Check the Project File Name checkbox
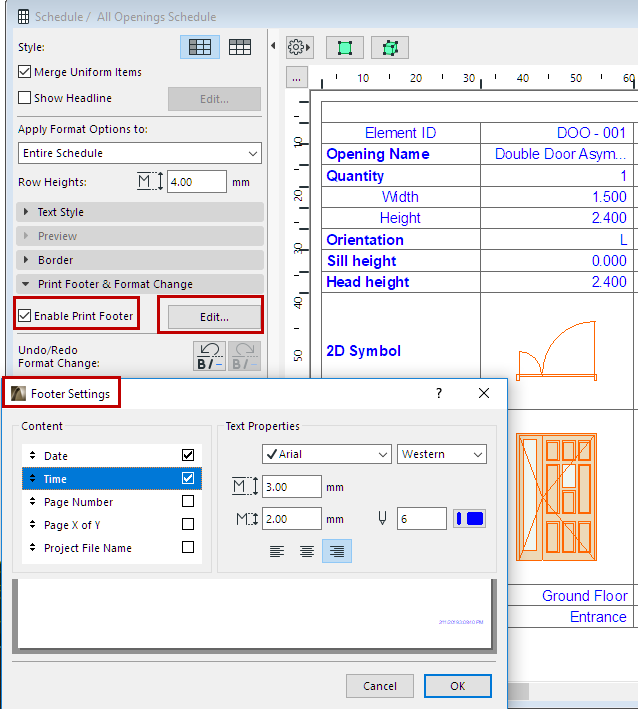Screen dimensions: 638x709 coord(188,547)
